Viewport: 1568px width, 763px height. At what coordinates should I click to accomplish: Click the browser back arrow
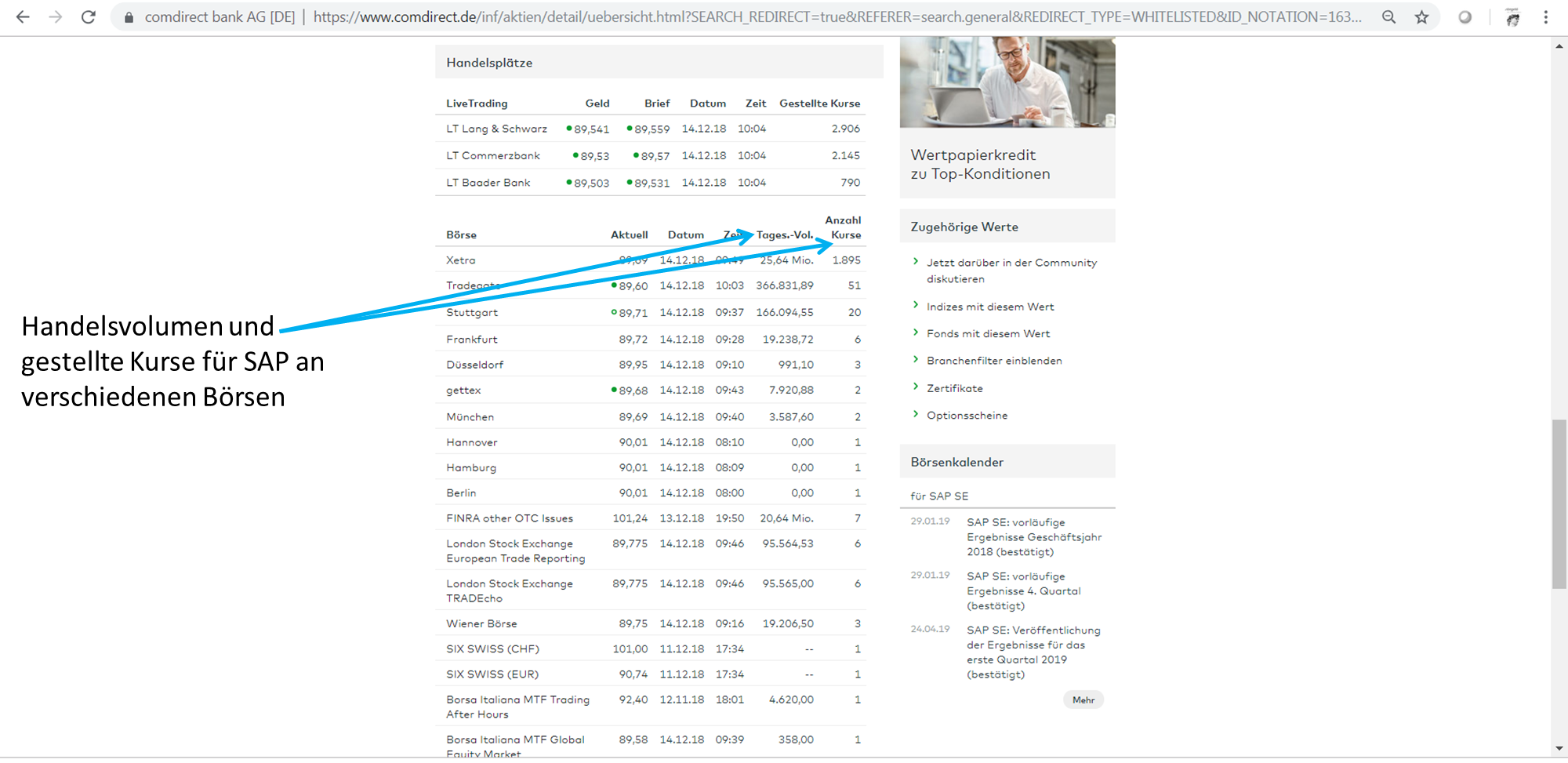(23, 16)
